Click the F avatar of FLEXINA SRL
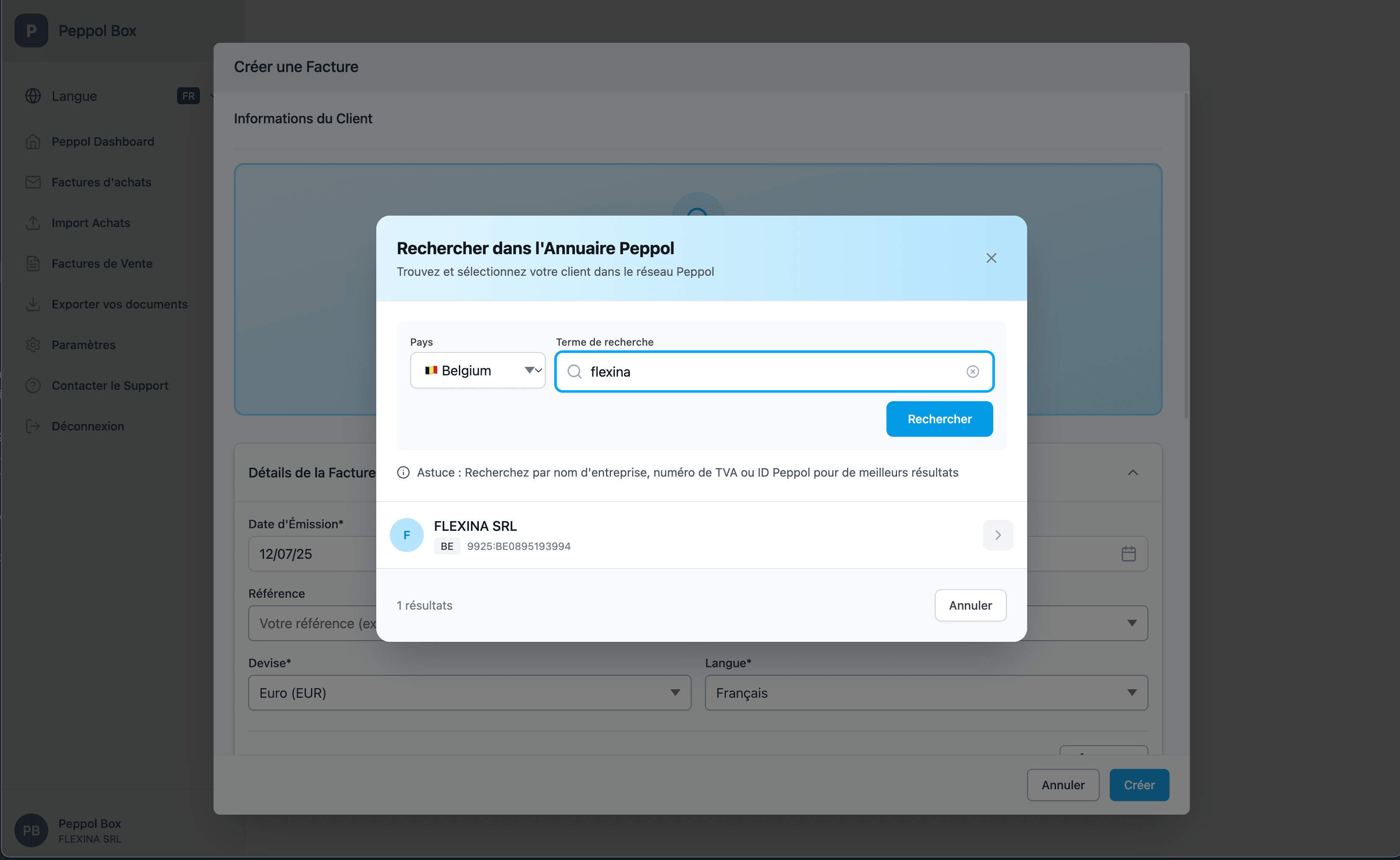Image resolution: width=1400 pixels, height=860 pixels. tap(406, 535)
